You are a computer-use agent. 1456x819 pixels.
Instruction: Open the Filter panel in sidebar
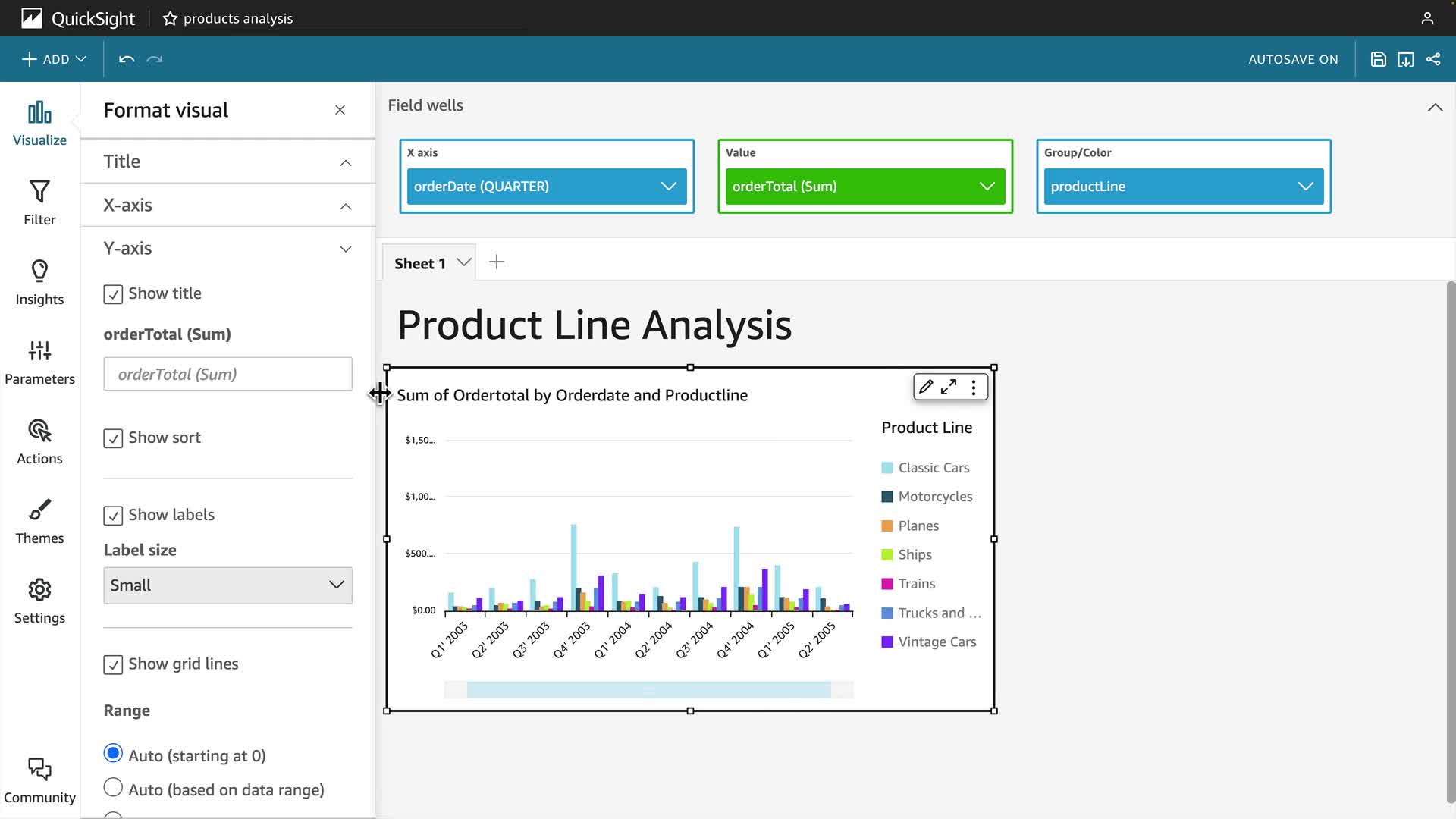click(x=39, y=202)
